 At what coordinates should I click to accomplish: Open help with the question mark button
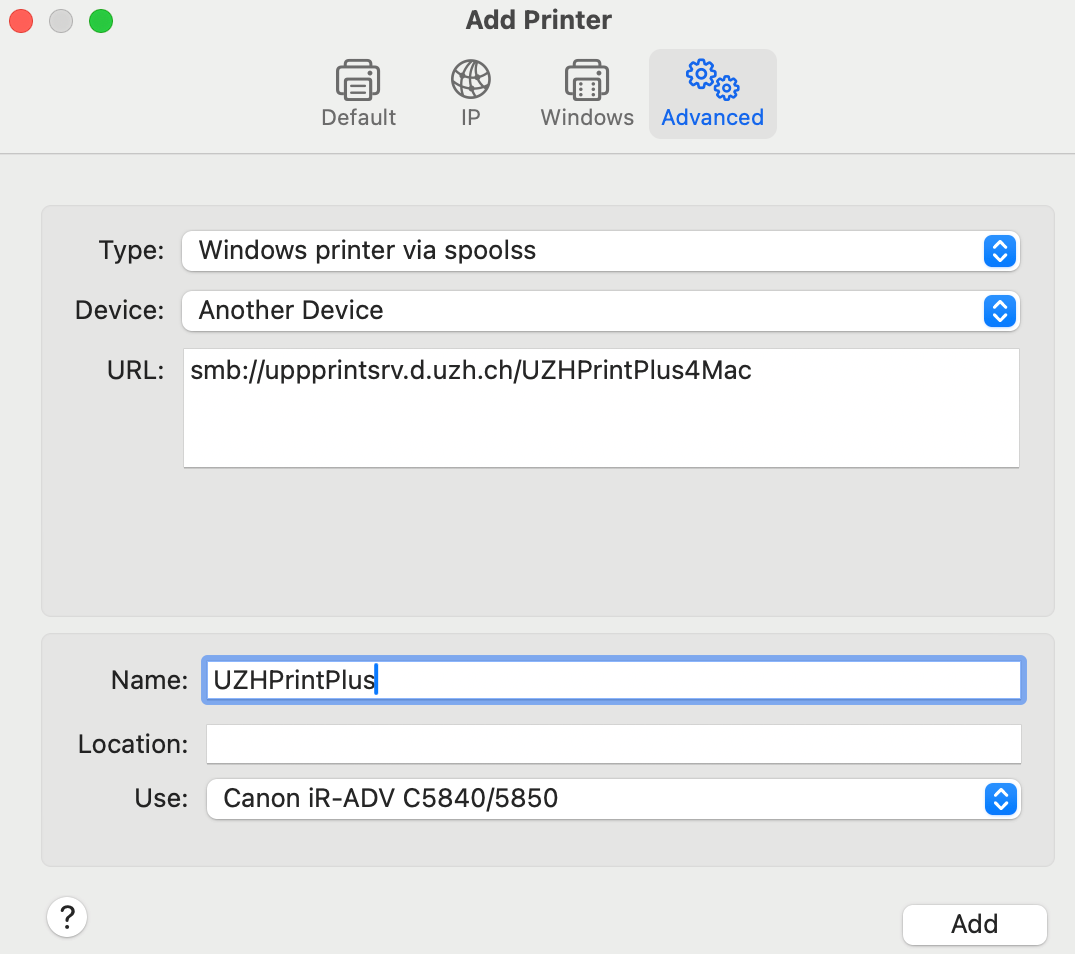click(67, 916)
